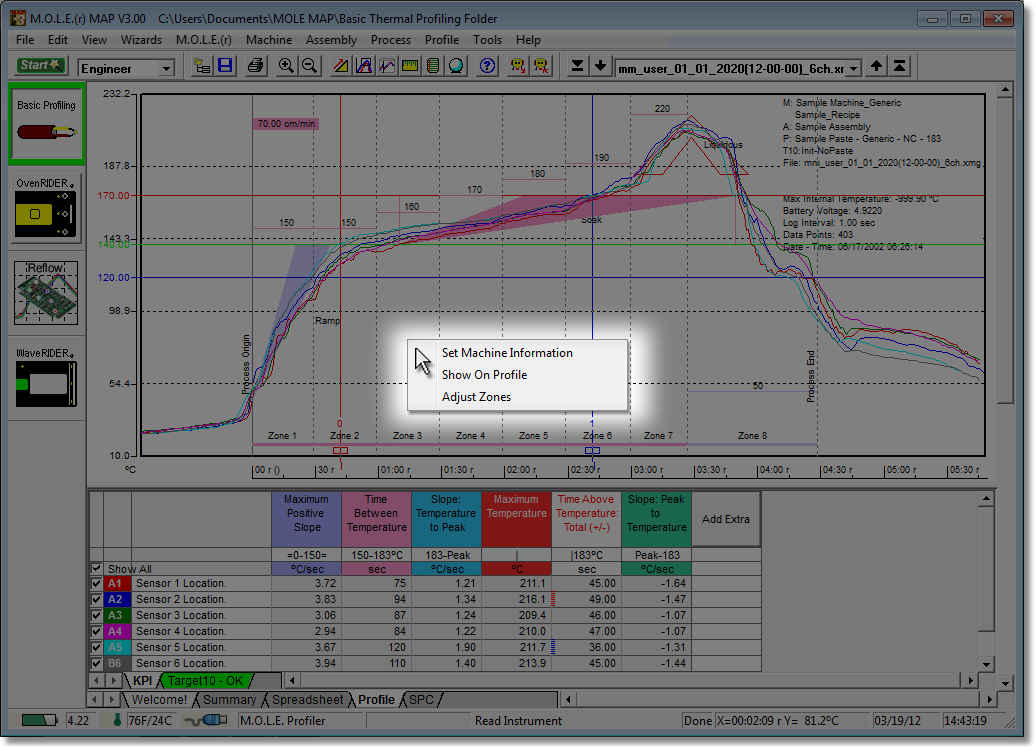This screenshot has height=749, width=1036.
Task: Click the Time Above Temperature column header
Action: coord(587,519)
